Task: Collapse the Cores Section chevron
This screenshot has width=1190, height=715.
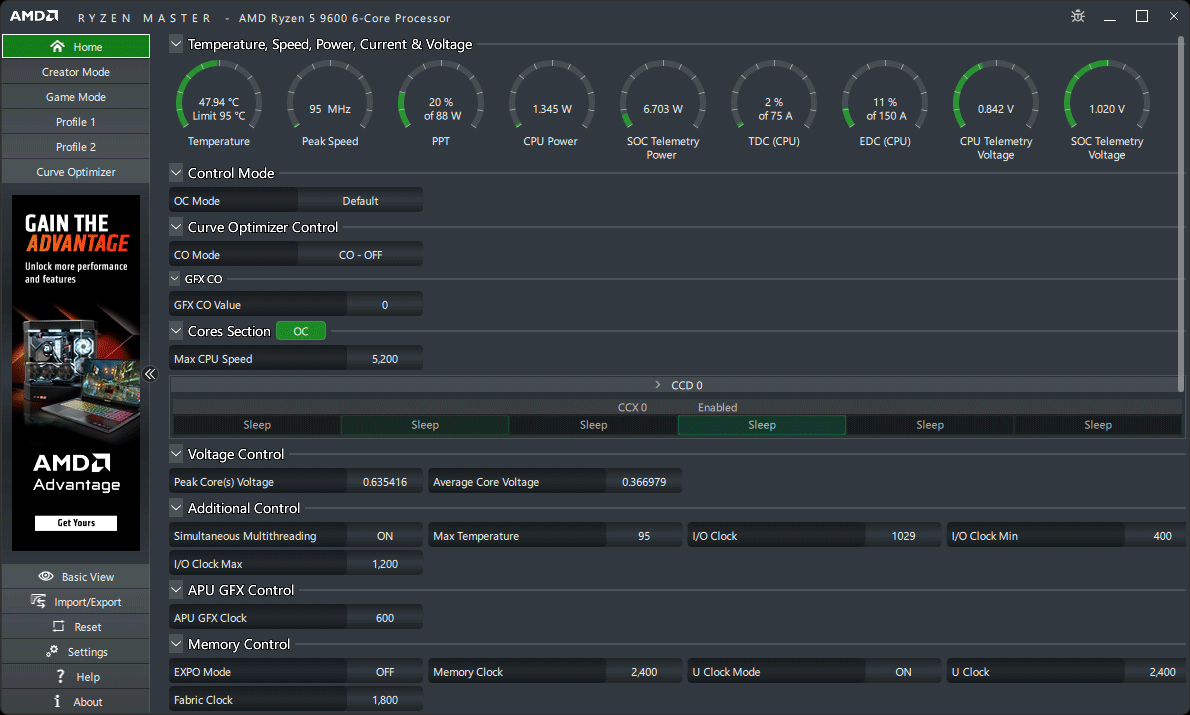Action: pyautogui.click(x=176, y=331)
